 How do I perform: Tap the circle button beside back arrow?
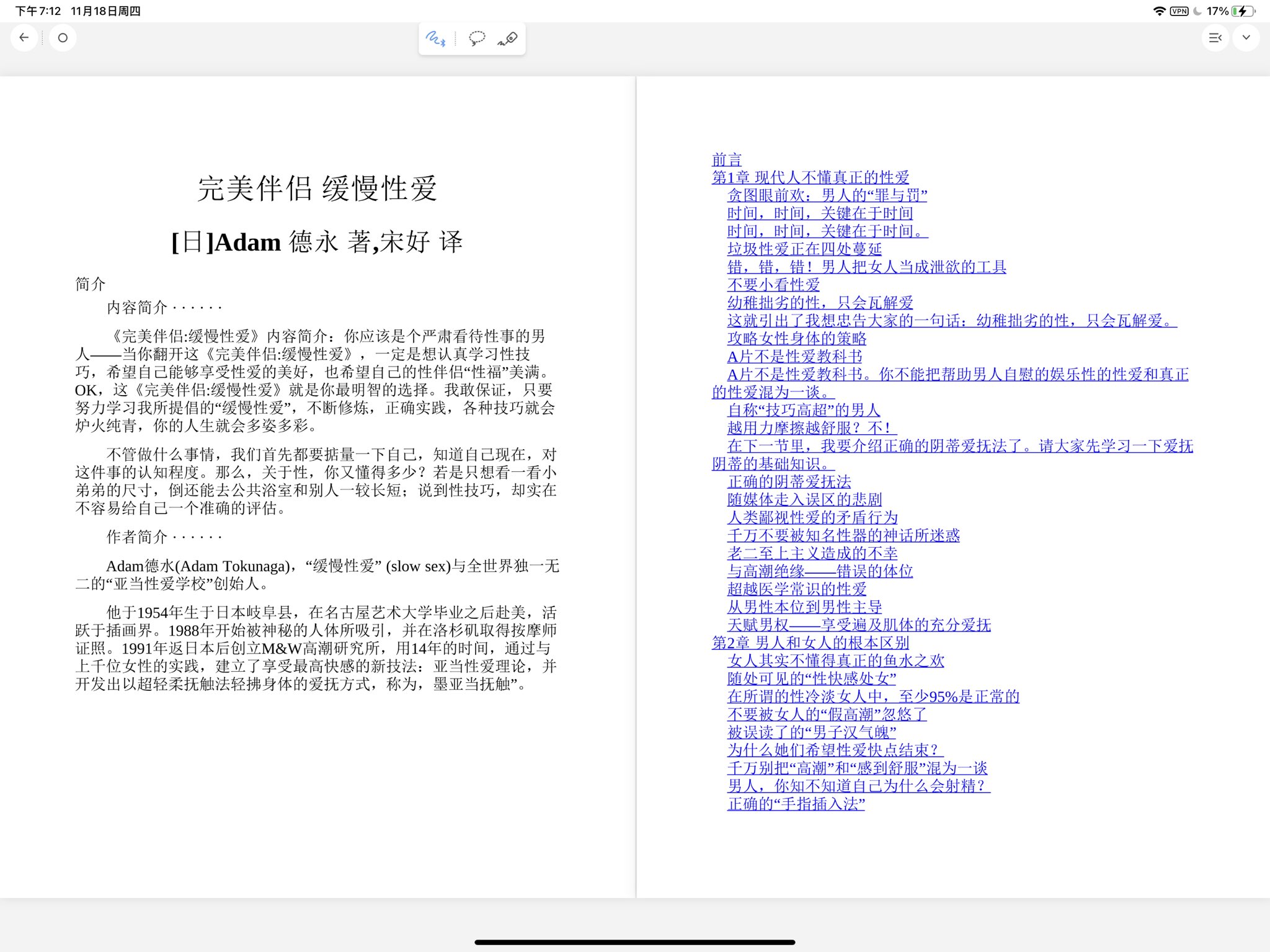[x=63, y=38]
